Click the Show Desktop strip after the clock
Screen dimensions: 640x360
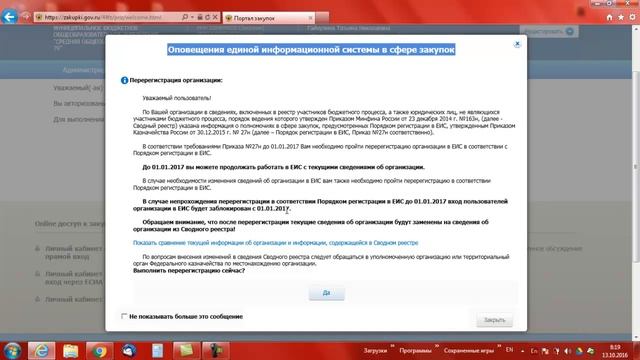point(636,351)
